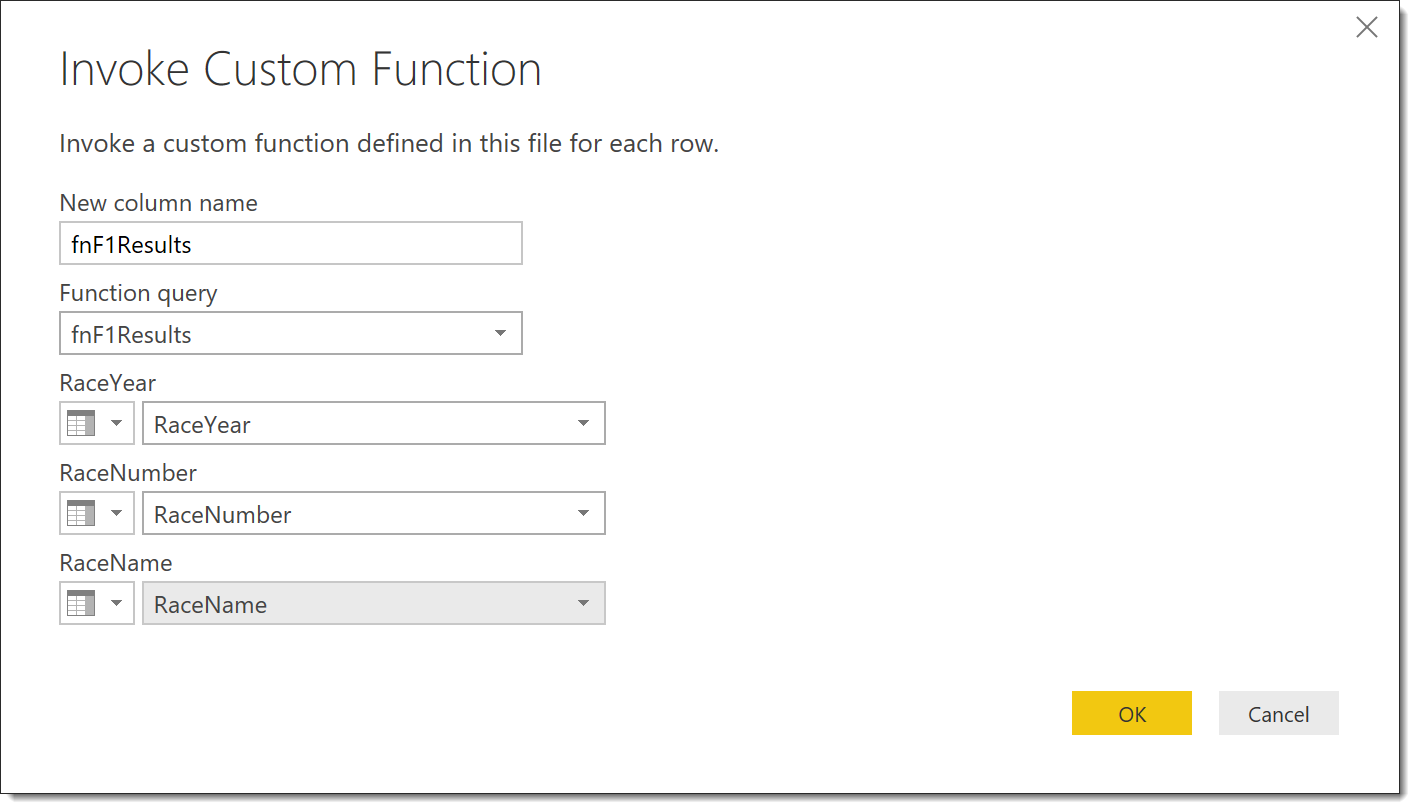Click the New column name label
The width and height of the screenshot is (1415, 809).
(x=158, y=203)
